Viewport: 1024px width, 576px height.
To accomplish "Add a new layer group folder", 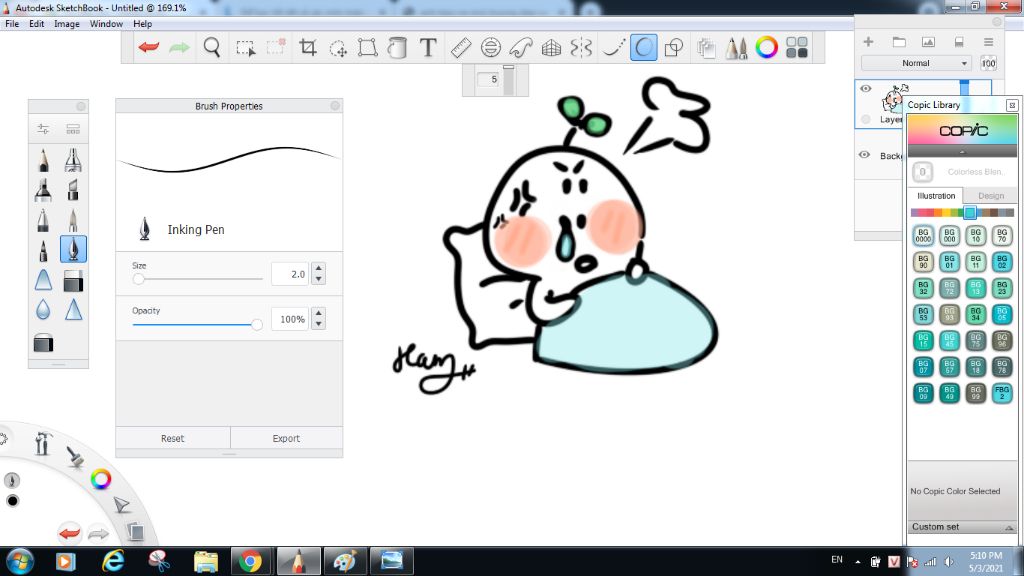I will pos(899,42).
